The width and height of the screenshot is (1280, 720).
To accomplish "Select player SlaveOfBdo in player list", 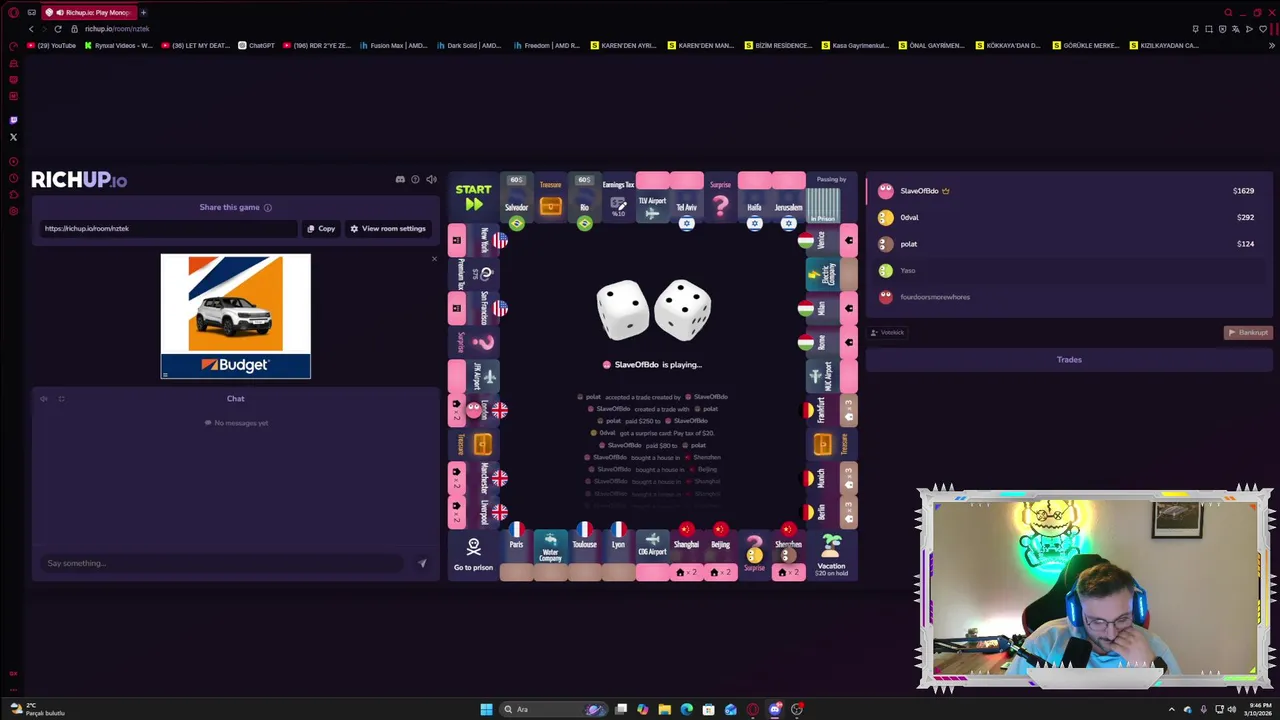I will (x=1067, y=191).
